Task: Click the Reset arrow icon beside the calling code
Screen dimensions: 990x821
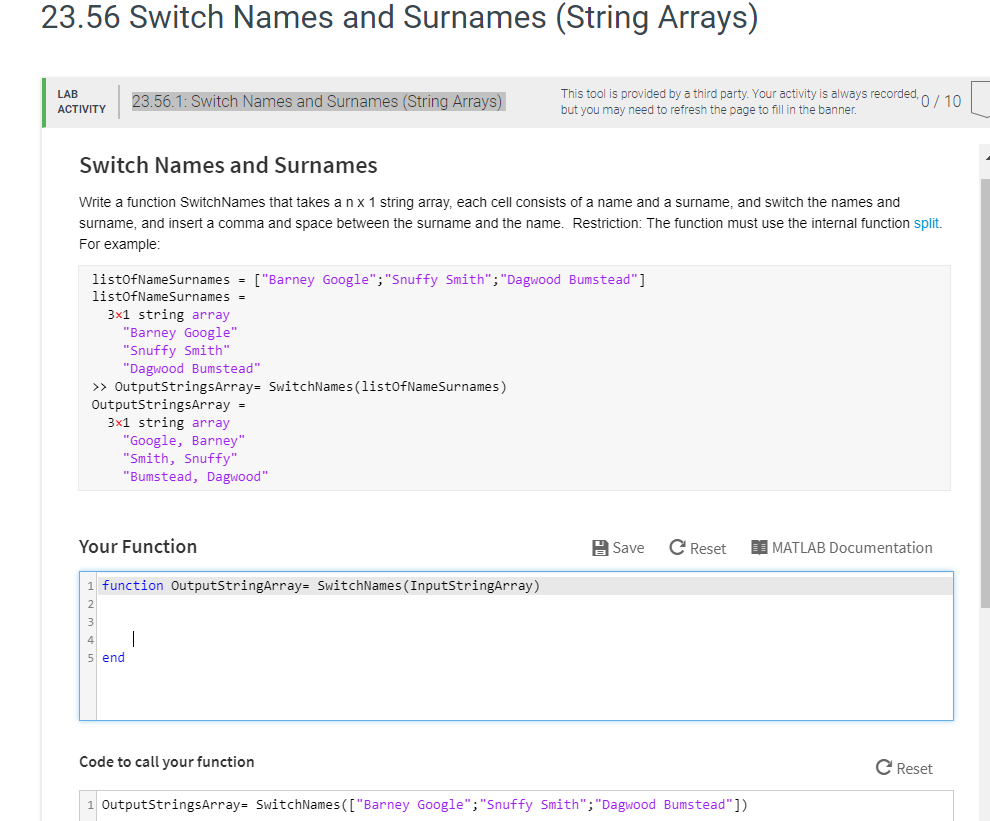Action: [x=883, y=768]
